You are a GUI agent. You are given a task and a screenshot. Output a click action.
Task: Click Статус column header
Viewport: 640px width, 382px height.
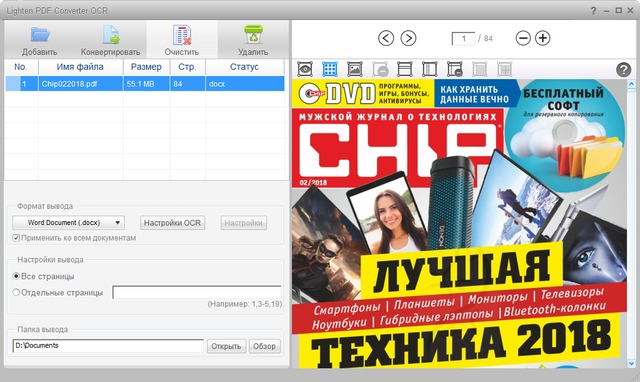click(x=244, y=67)
